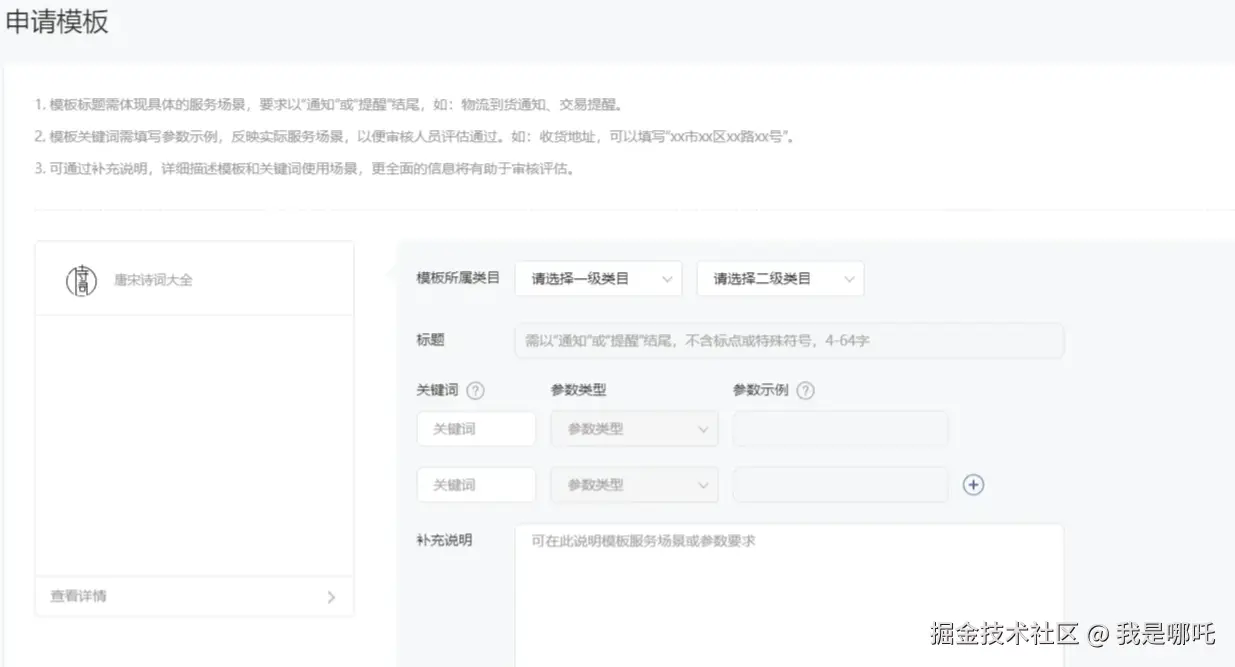Expand the second row 参数类型 dropdown
The height and width of the screenshot is (667, 1235).
click(634, 485)
